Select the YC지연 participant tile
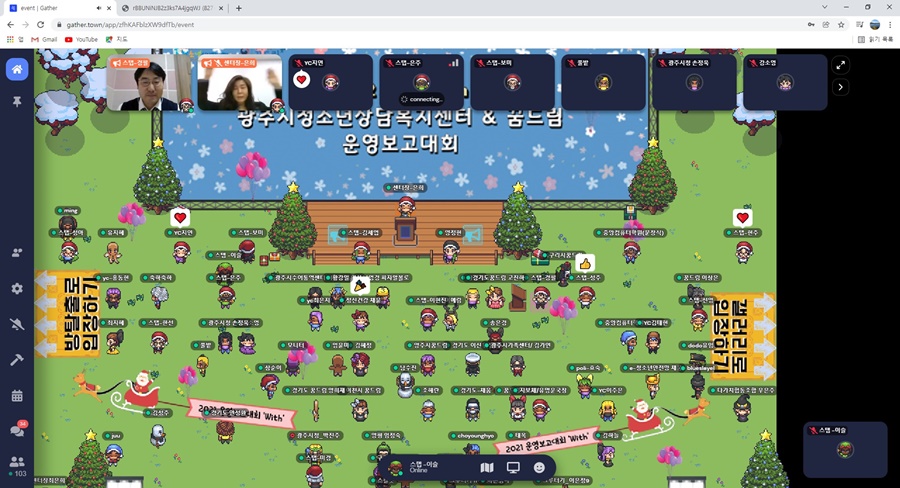900x488 pixels. 331,83
